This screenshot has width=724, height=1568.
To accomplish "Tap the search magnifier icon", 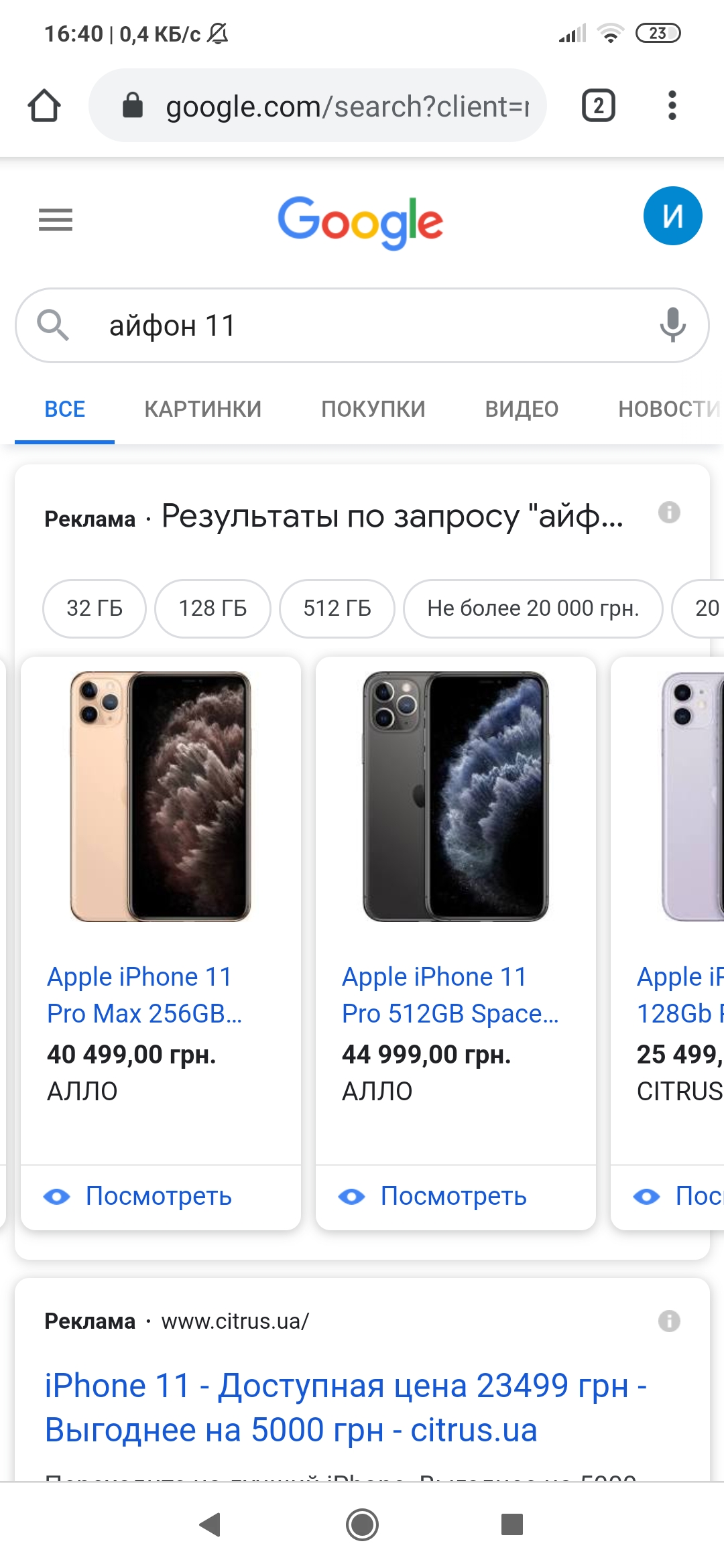I will [53, 326].
